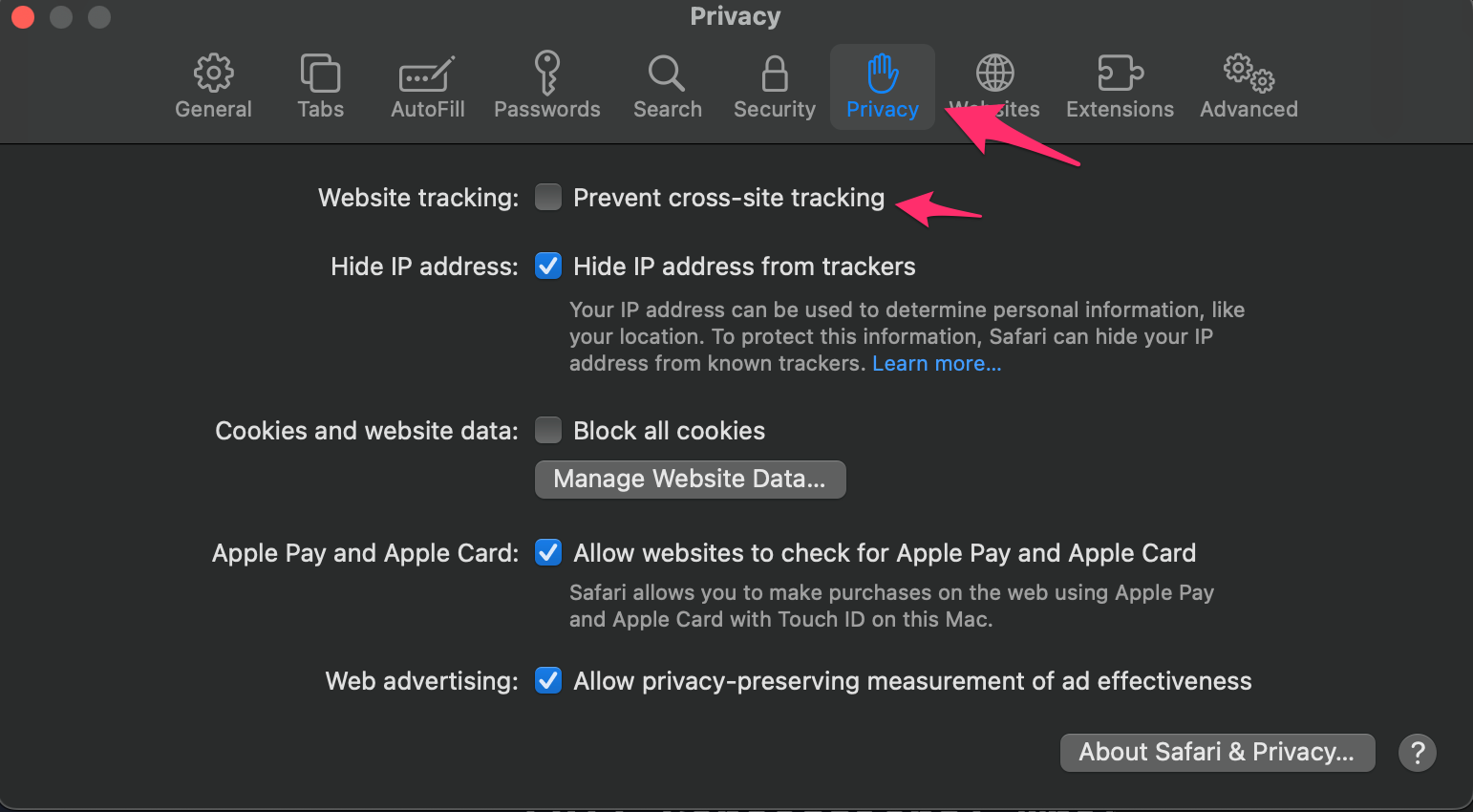Uncheck Allow websites to check for Apple Pay
This screenshot has height=812, width=1473.
[547, 552]
